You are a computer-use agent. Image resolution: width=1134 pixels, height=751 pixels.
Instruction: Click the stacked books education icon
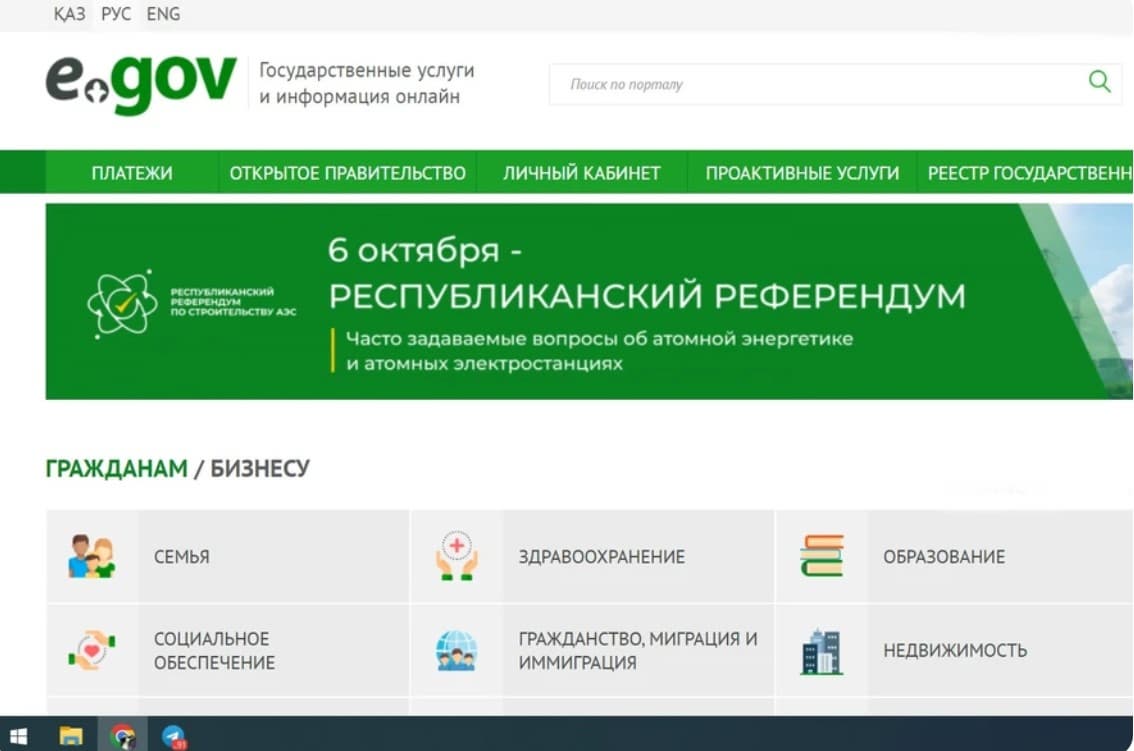[822, 556]
